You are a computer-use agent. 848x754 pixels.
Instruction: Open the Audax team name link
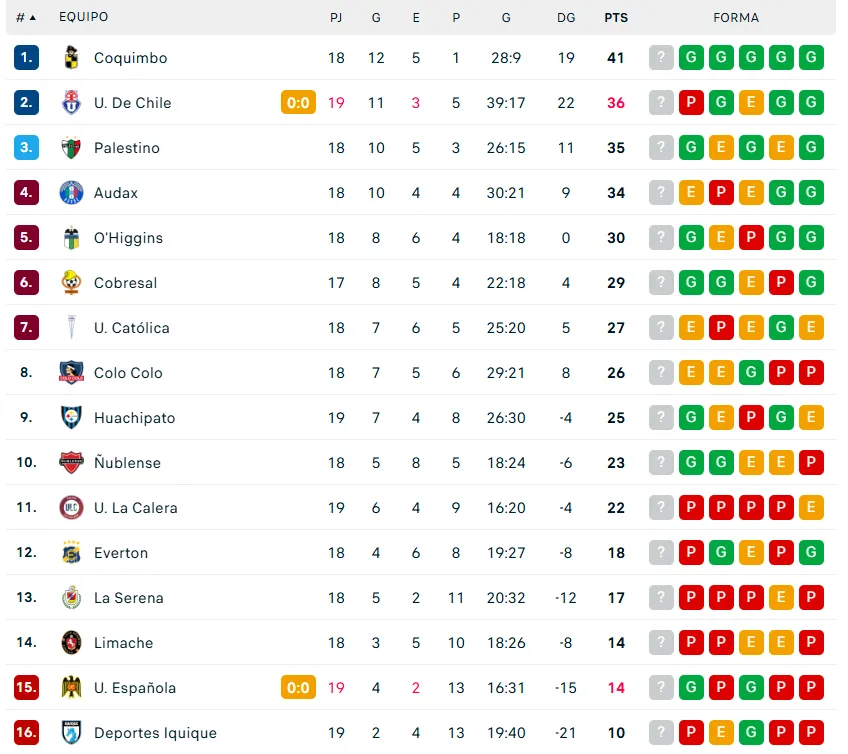coord(116,193)
